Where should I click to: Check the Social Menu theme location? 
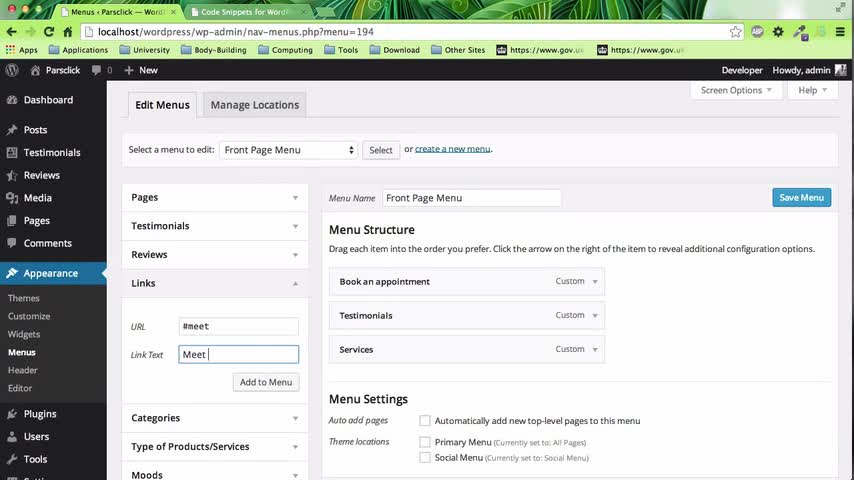pyautogui.click(x=425, y=458)
